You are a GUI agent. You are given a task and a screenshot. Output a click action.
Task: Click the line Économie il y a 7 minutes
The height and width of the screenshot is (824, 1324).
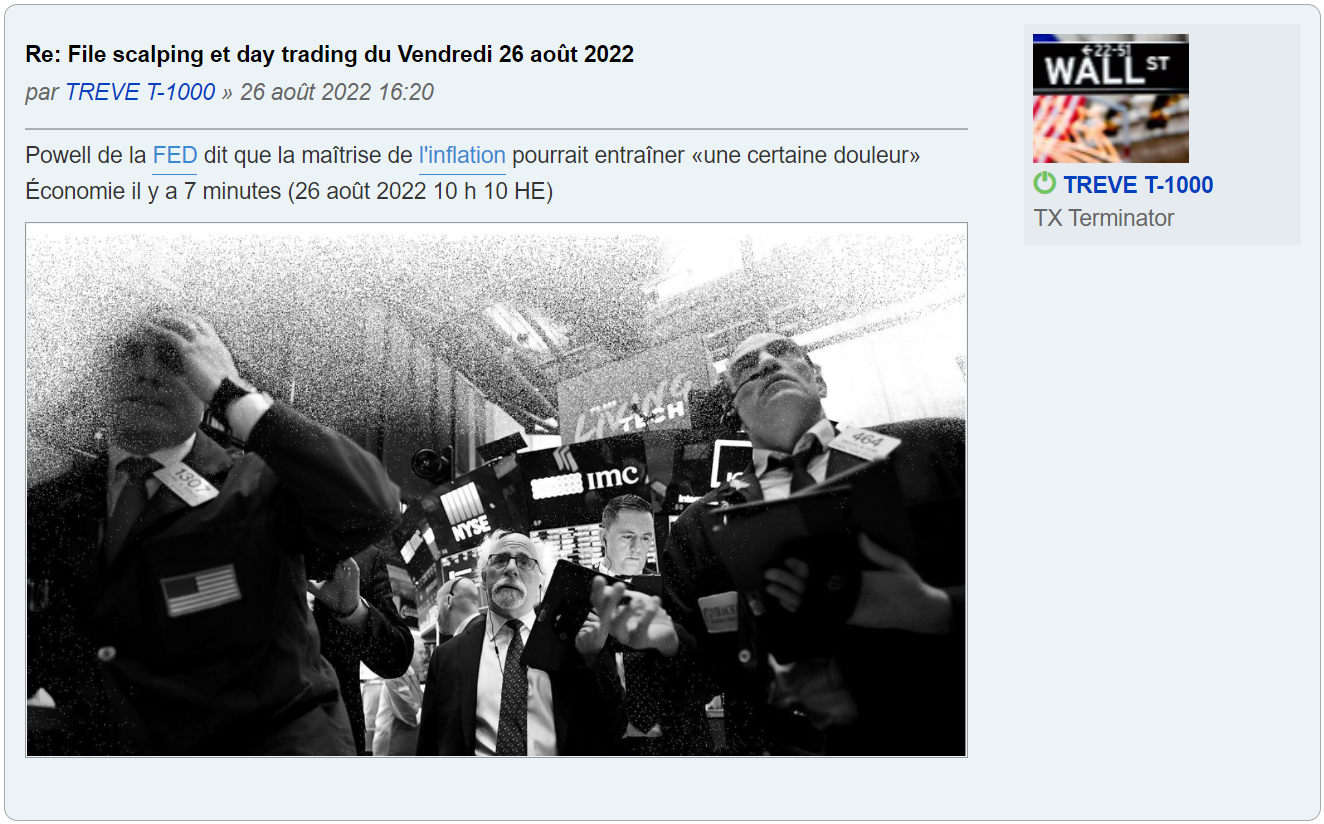[289, 190]
